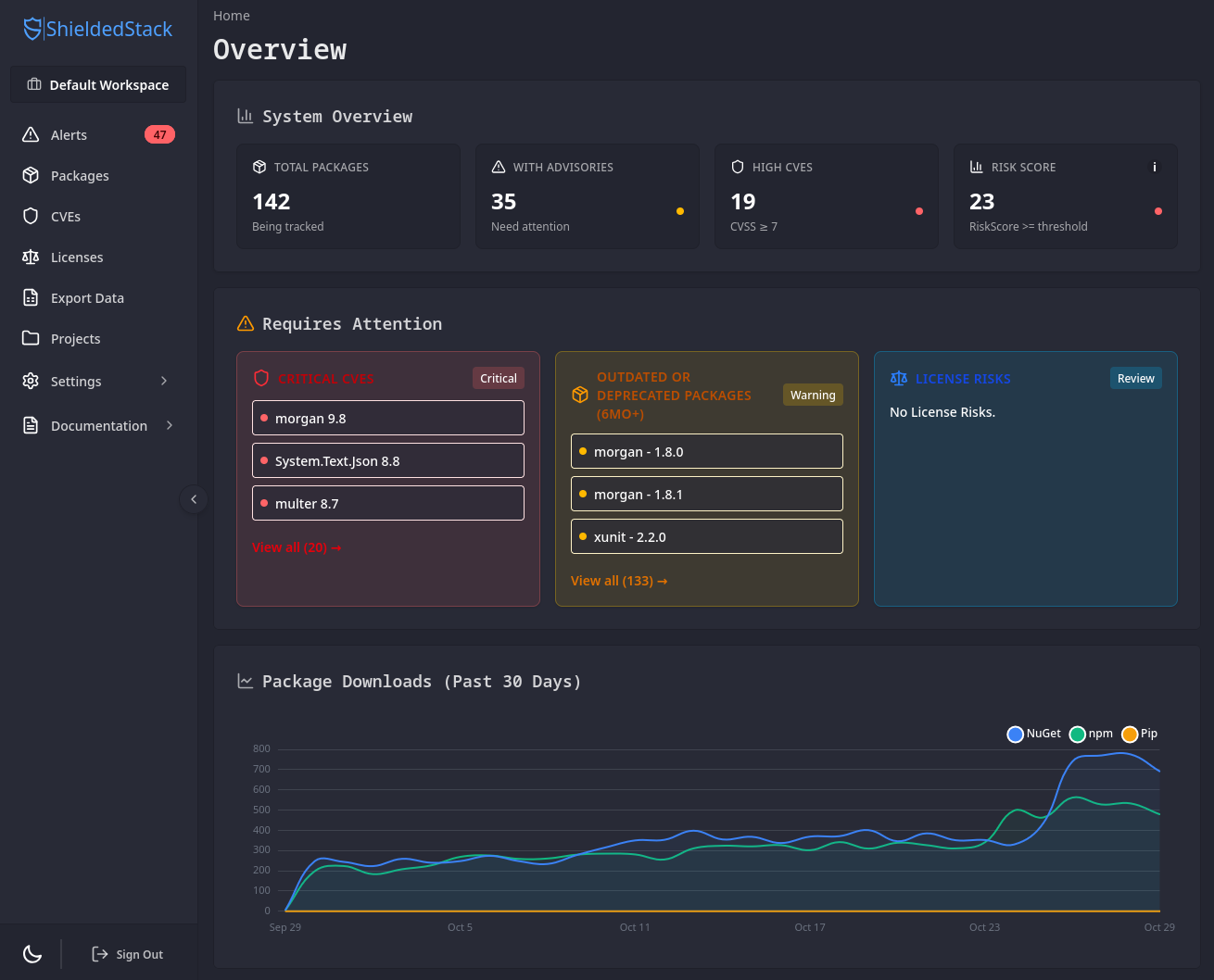This screenshot has width=1214, height=980.
Task: Click the Home breadcrumb link
Action: coord(231,15)
